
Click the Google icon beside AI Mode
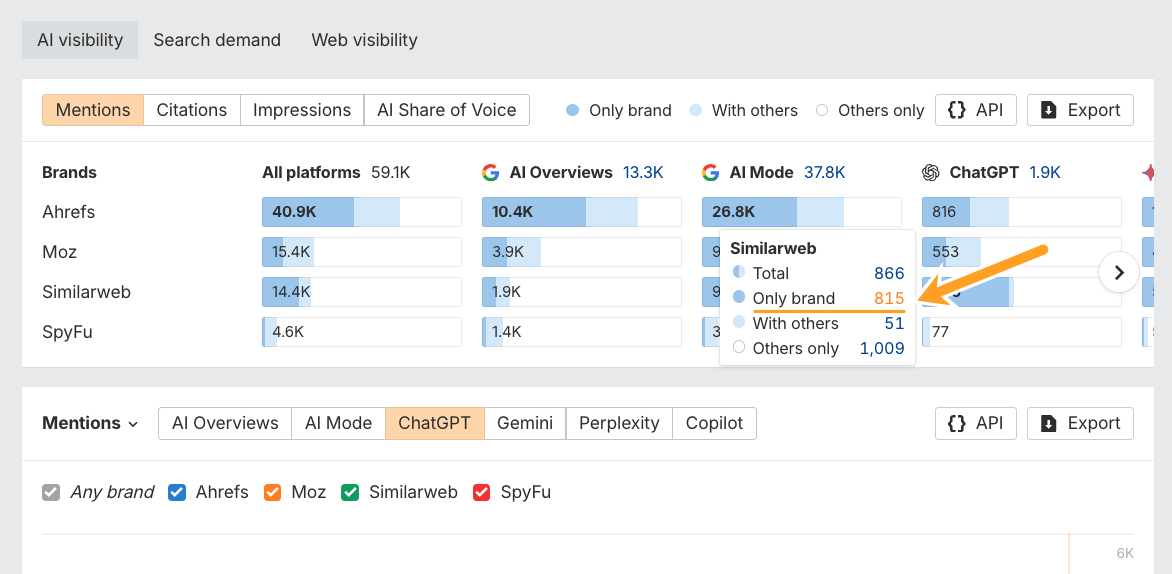(x=710, y=173)
